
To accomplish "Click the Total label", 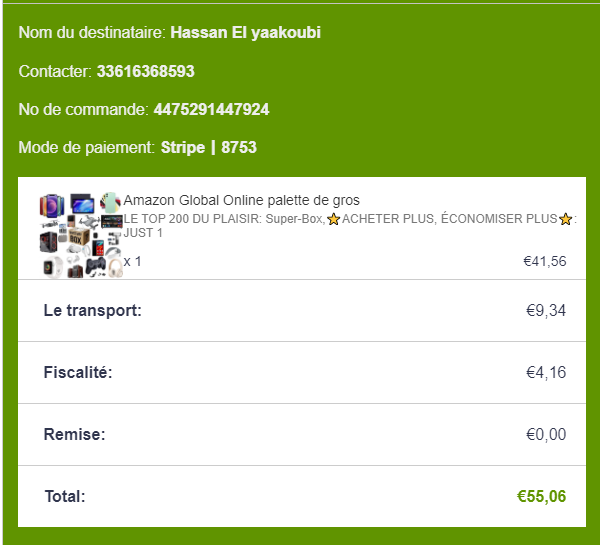I will pyautogui.click(x=65, y=496).
